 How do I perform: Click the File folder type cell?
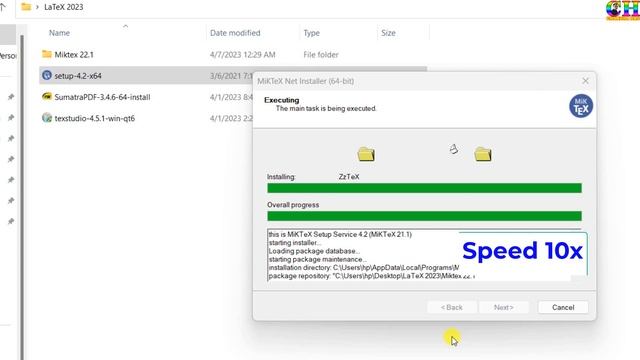pos(321,55)
